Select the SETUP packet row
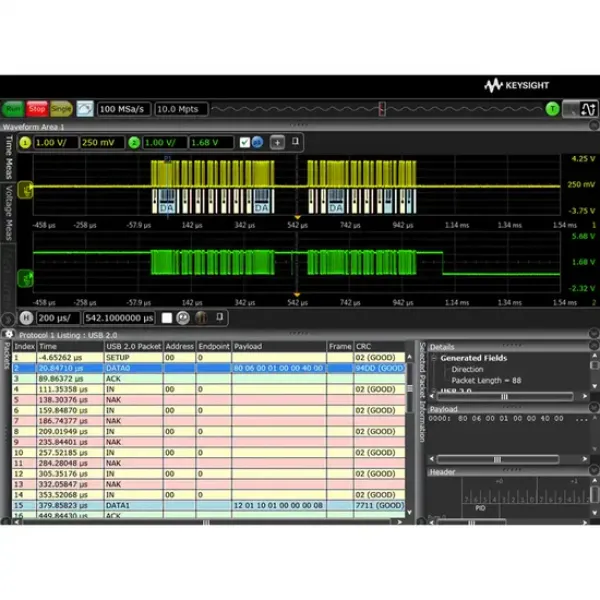600x600 pixels. click(x=209, y=357)
